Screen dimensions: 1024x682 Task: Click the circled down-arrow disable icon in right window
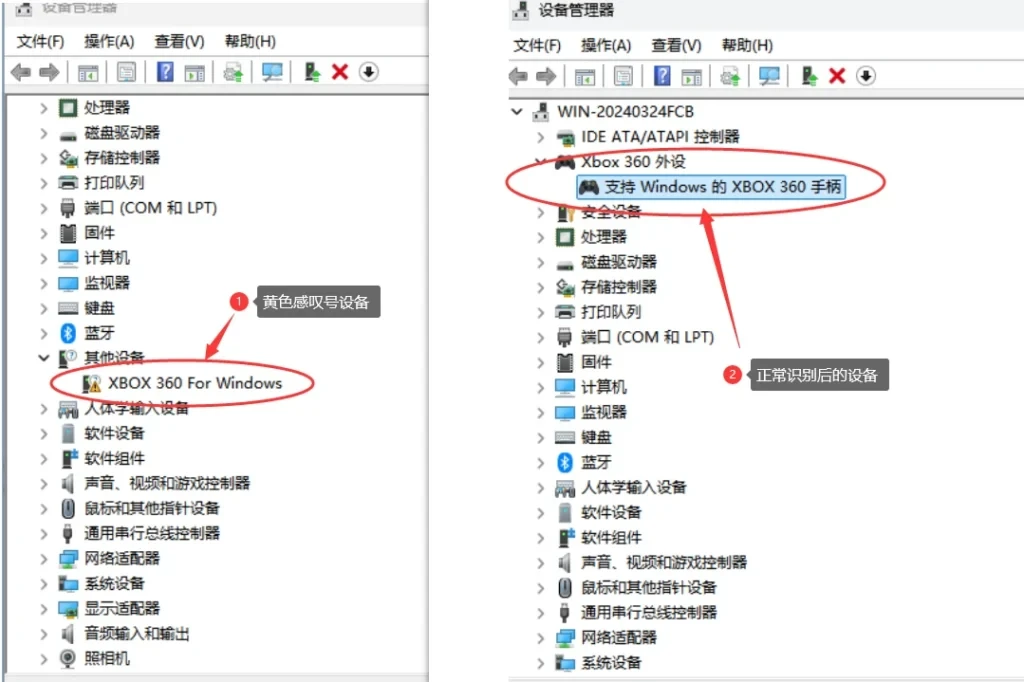click(866, 76)
